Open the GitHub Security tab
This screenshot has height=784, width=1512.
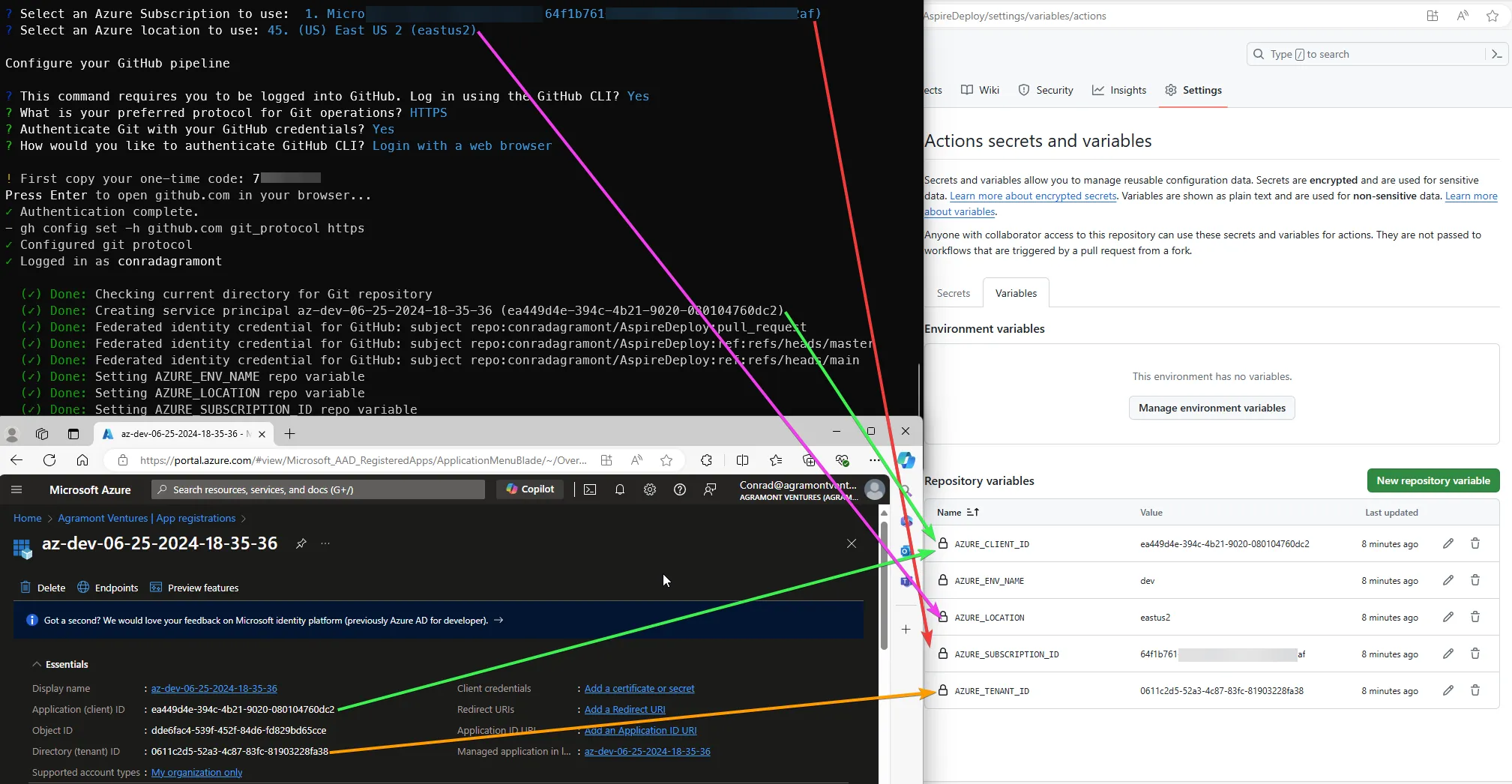tap(1046, 90)
